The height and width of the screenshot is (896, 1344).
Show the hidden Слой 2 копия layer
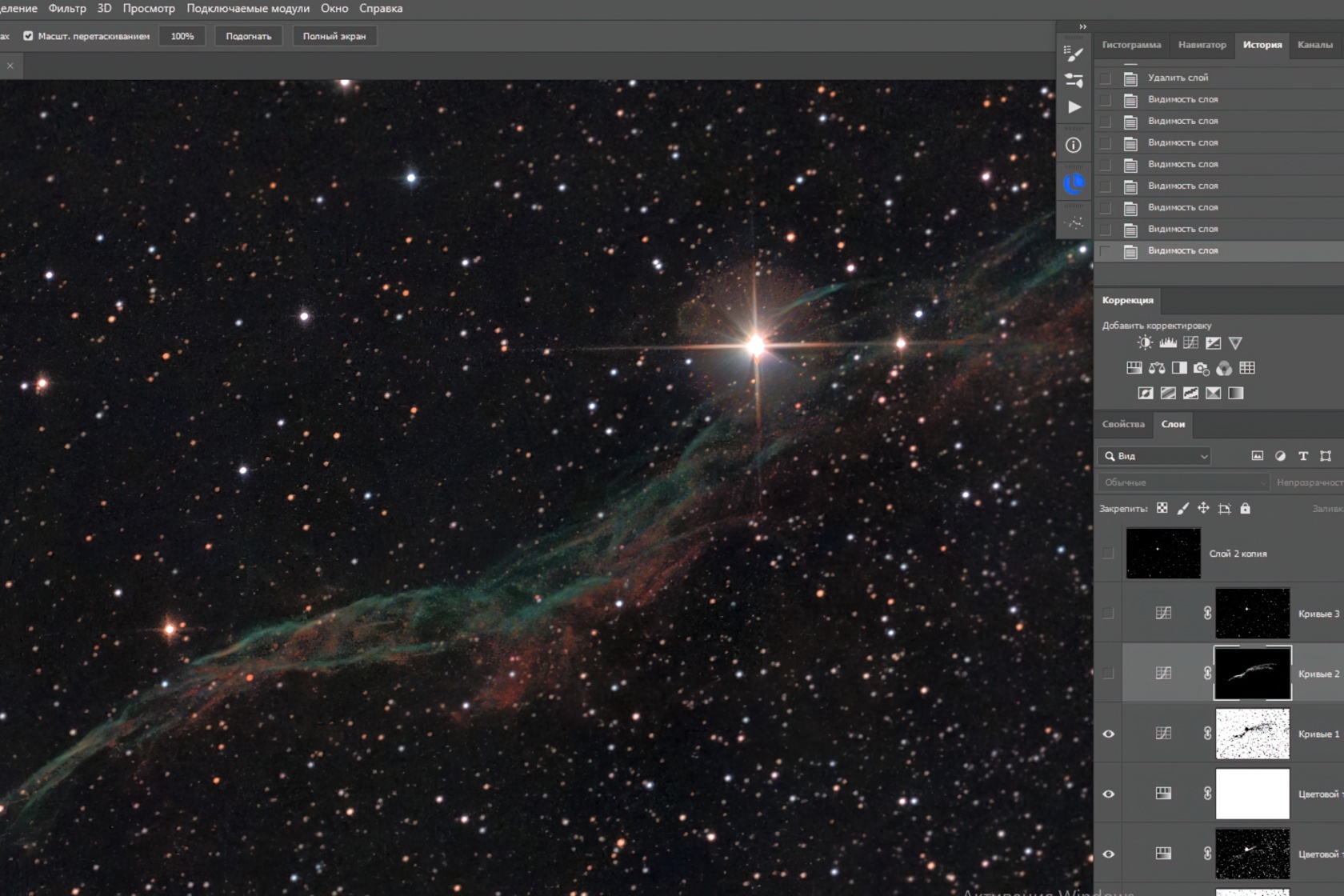tap(1108, 553)
